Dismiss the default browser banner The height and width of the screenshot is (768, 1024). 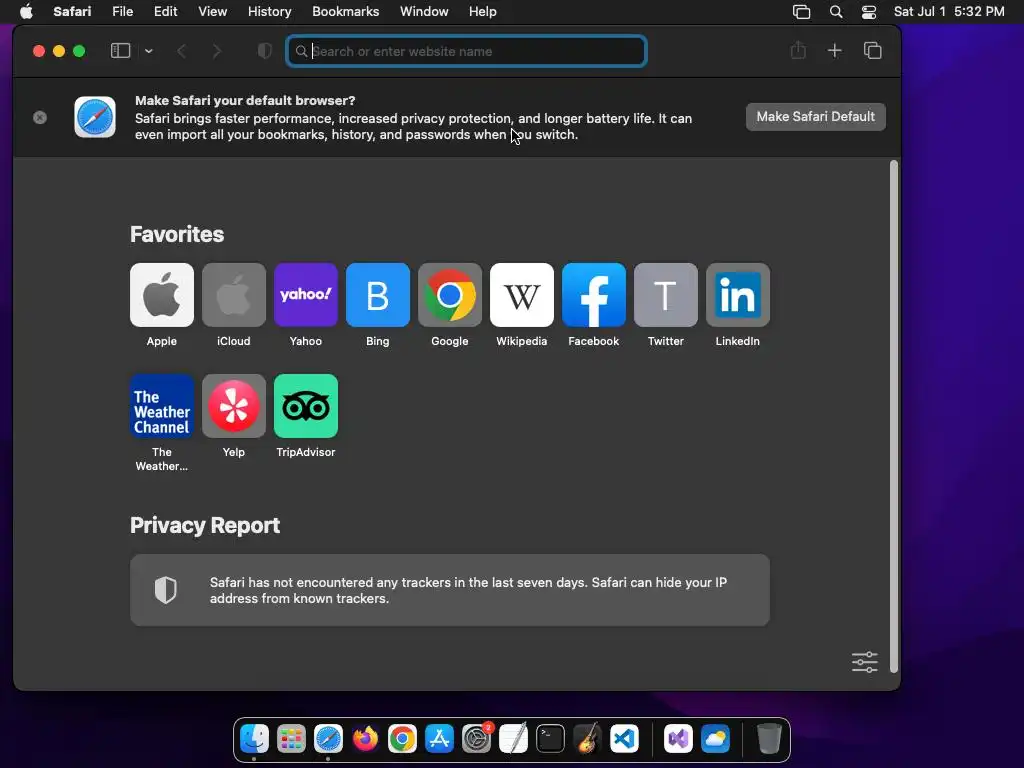tap(40, 117)
